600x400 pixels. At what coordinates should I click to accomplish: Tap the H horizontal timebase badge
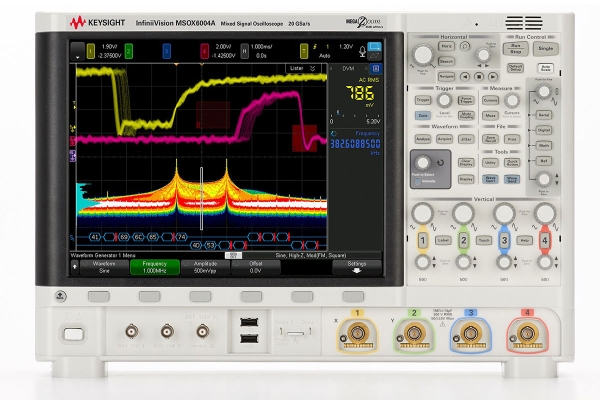coord(245,51)
